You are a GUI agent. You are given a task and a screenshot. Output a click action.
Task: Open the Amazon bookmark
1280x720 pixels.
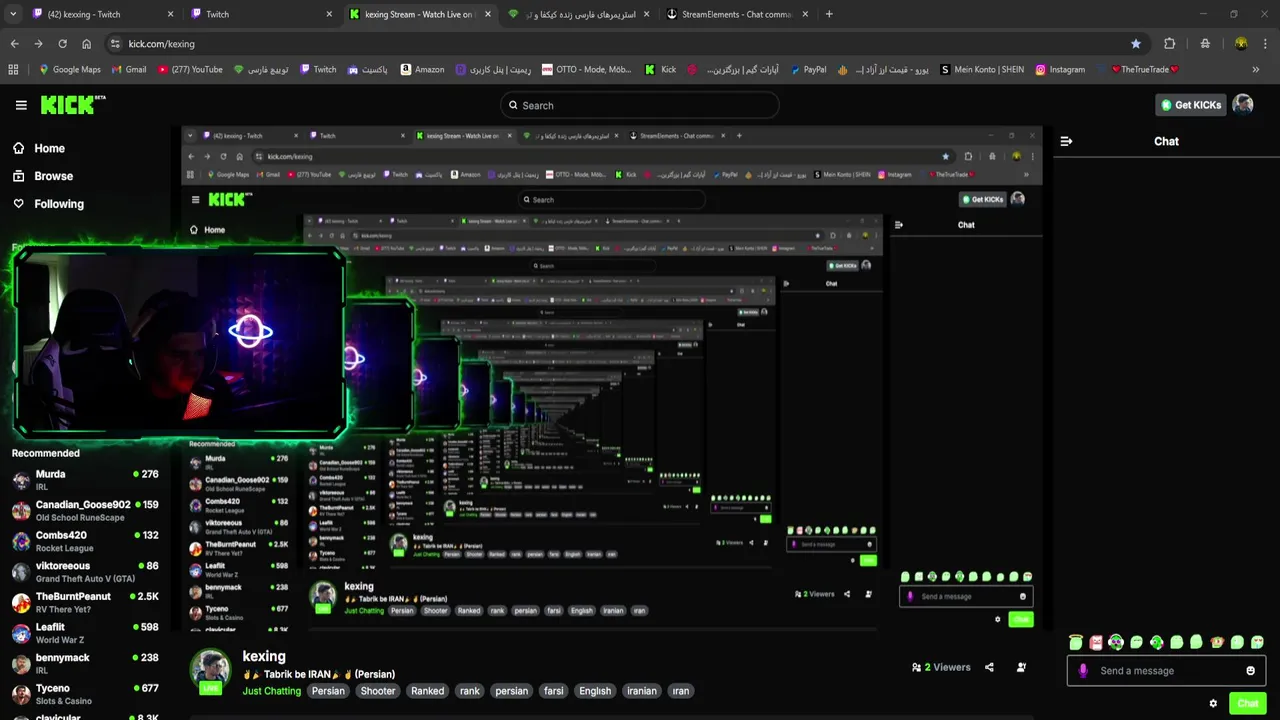422,70
